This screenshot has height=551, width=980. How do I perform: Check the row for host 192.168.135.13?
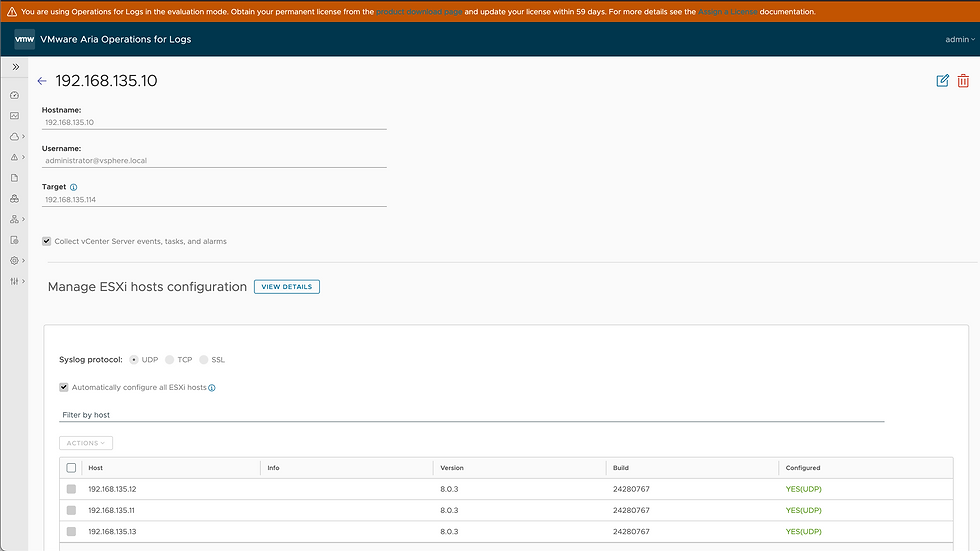tap(71, 532)
